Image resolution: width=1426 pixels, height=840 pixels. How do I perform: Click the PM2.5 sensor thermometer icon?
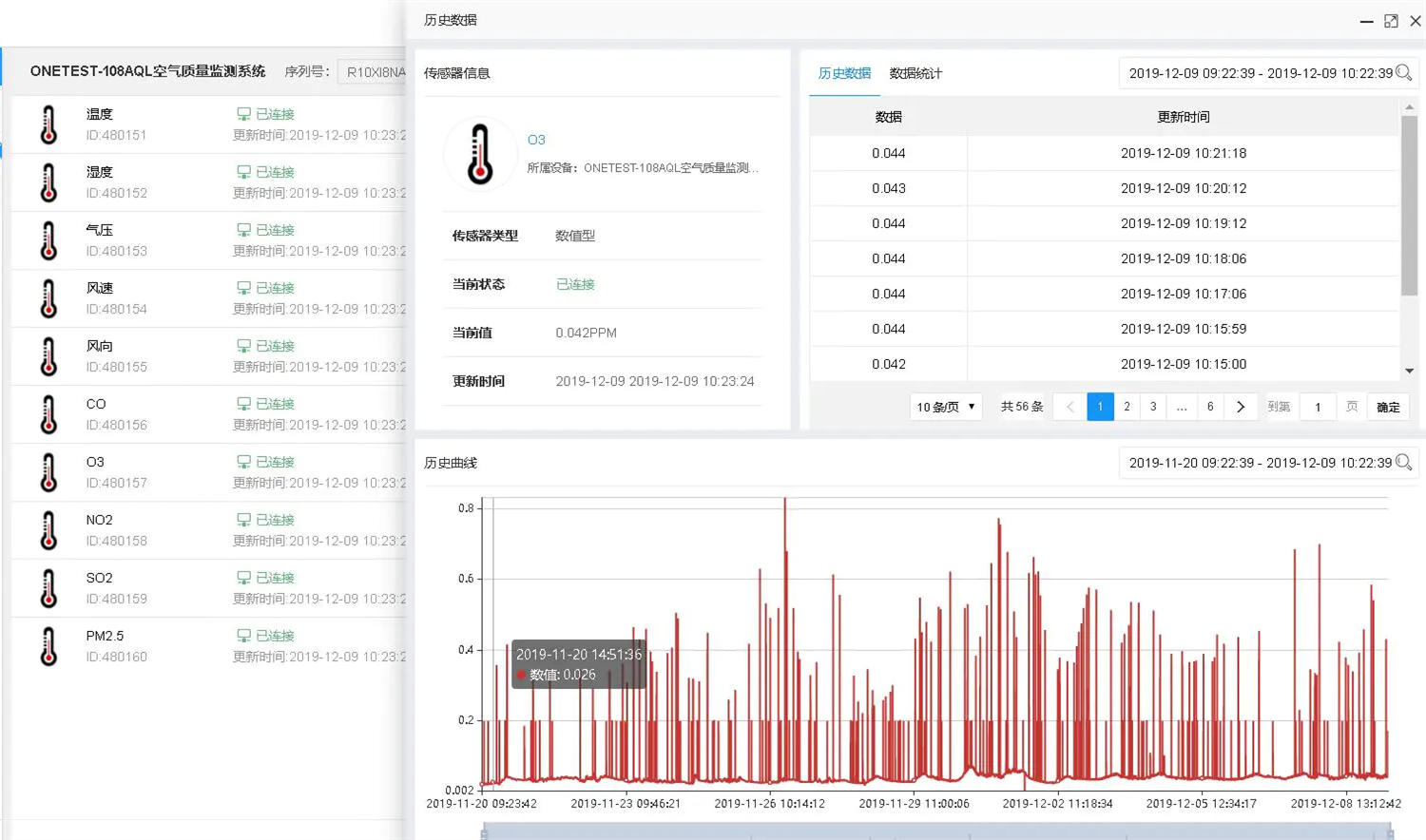[48, 646]
